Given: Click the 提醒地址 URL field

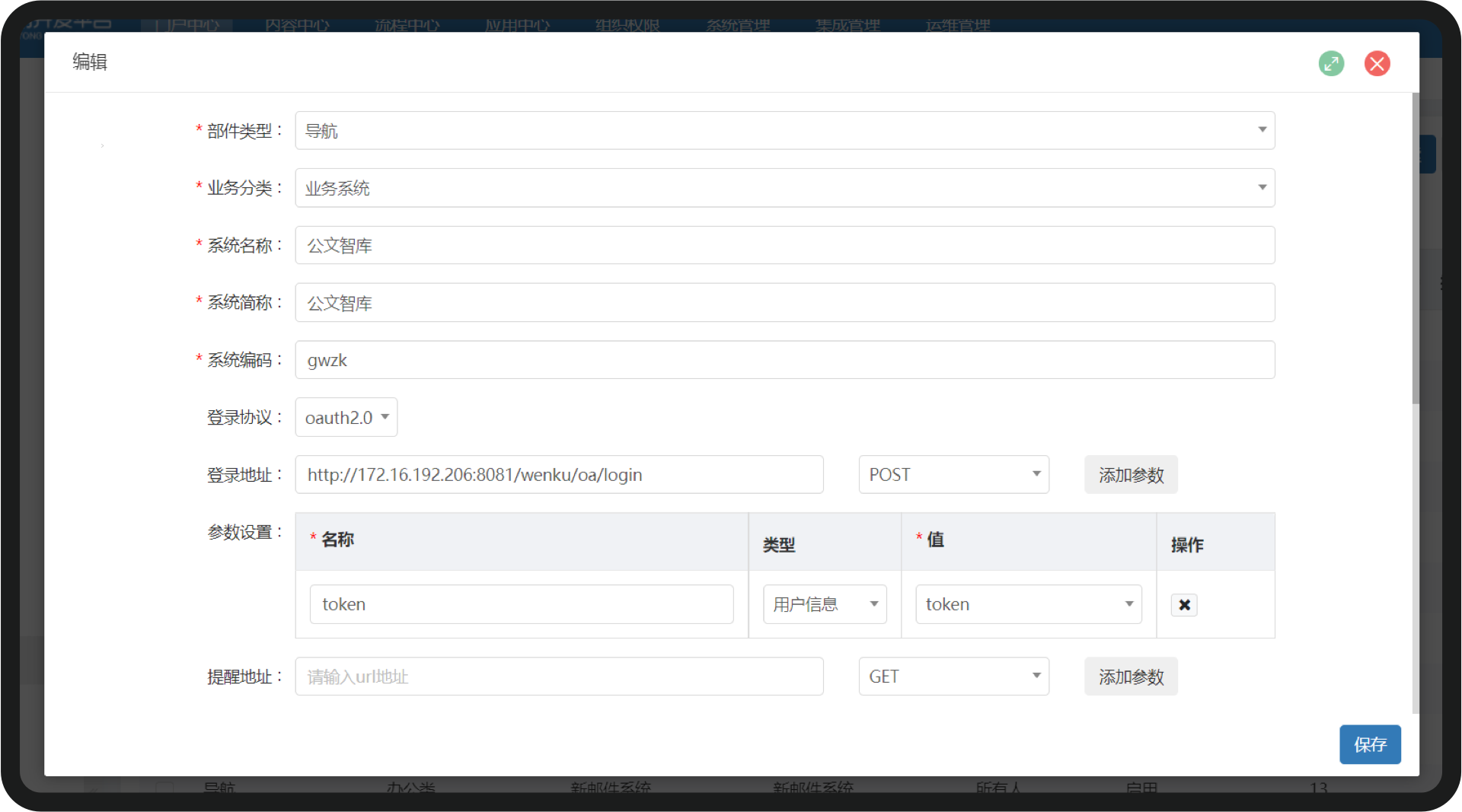Looking at the screenshot, I should [560, 677].
